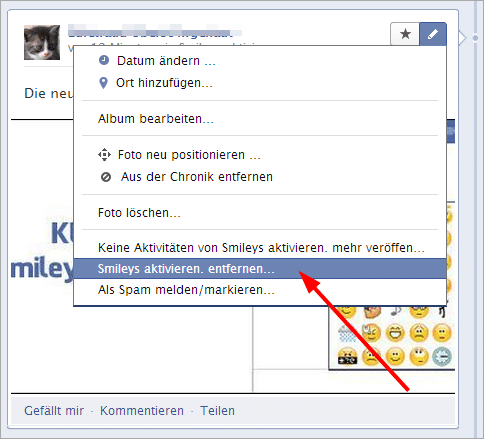The image size is (484, 439).
Task: Click the clock icon beside Datum ändern
Action: click(104, 60)
